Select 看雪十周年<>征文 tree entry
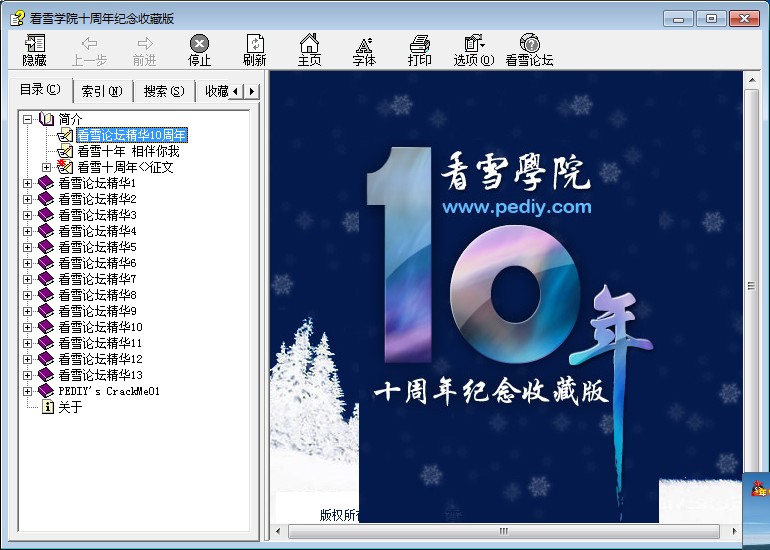 click(125, 167)
